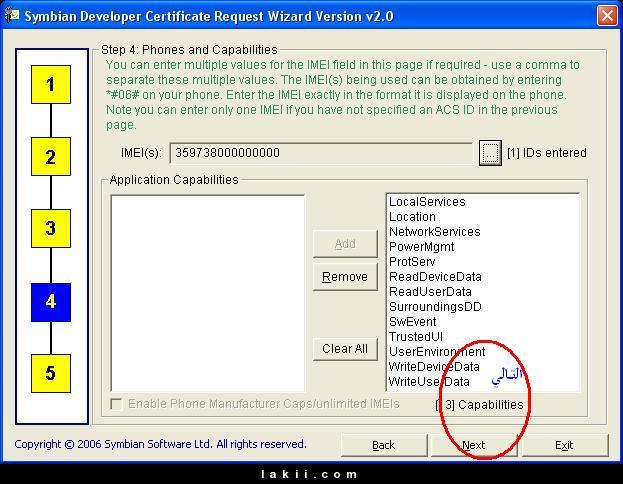Screen dimensions: 623x484
Task: Select LocalServices capability
Action: (427, 202)
